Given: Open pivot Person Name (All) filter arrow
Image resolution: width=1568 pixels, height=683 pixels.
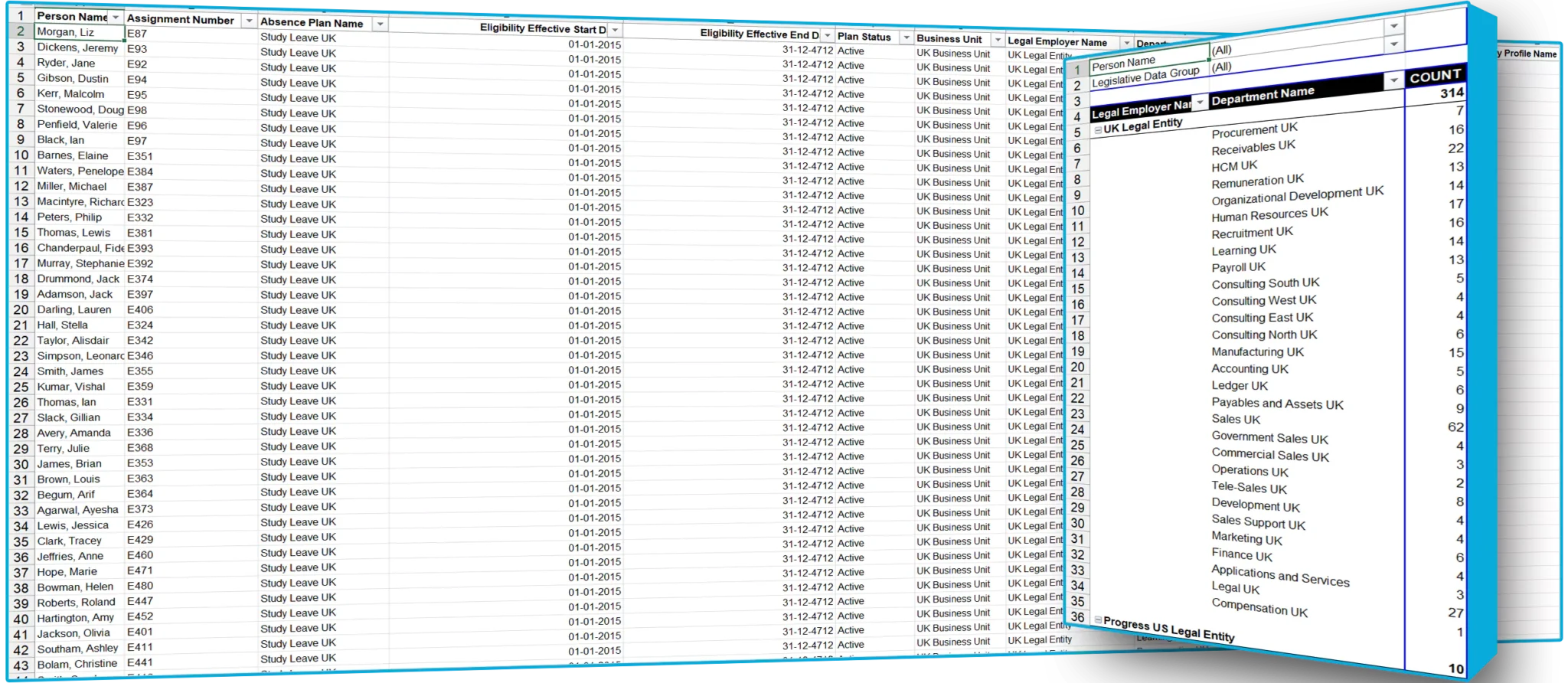Looking at the screenshot, I should [x=1394, y=26].
